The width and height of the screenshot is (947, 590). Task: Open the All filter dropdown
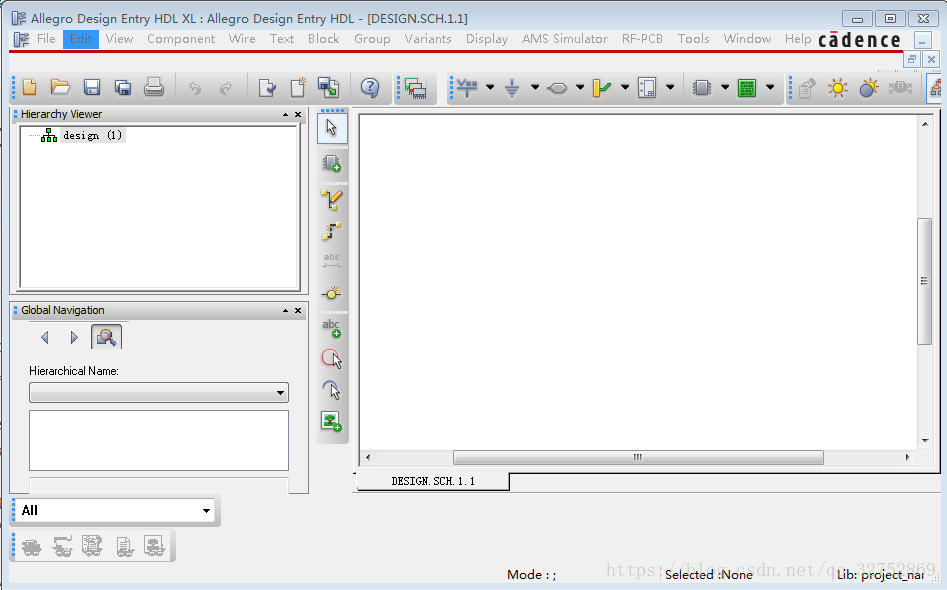[x=115, y=511]
